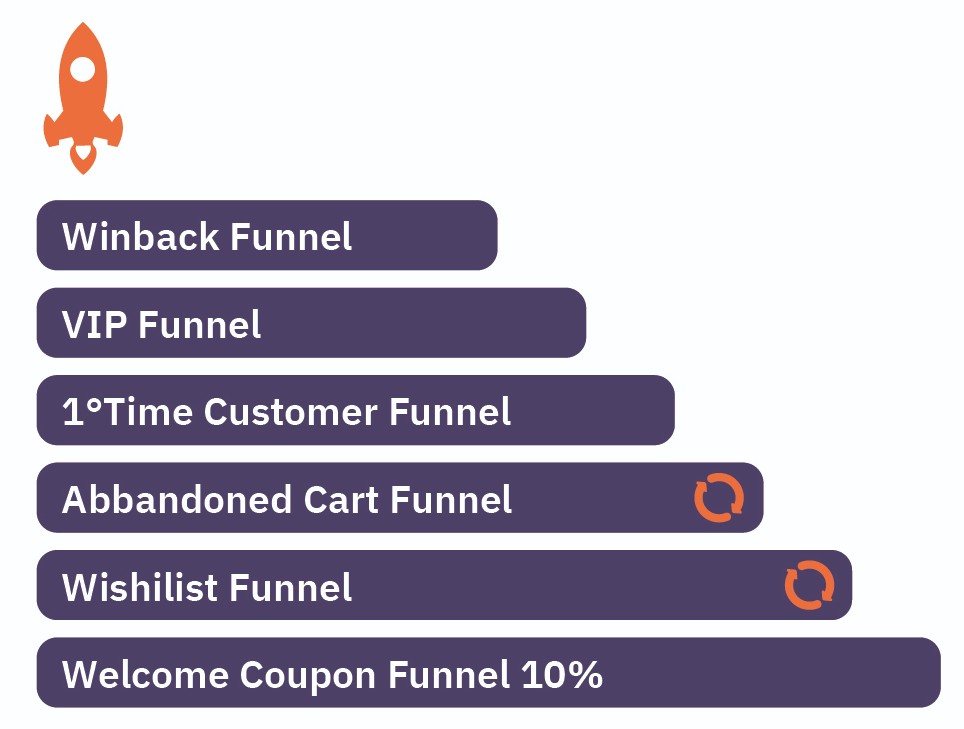Open the VIP Funnel bar
This screenshot has height=729, width=964.
point(311,323)
